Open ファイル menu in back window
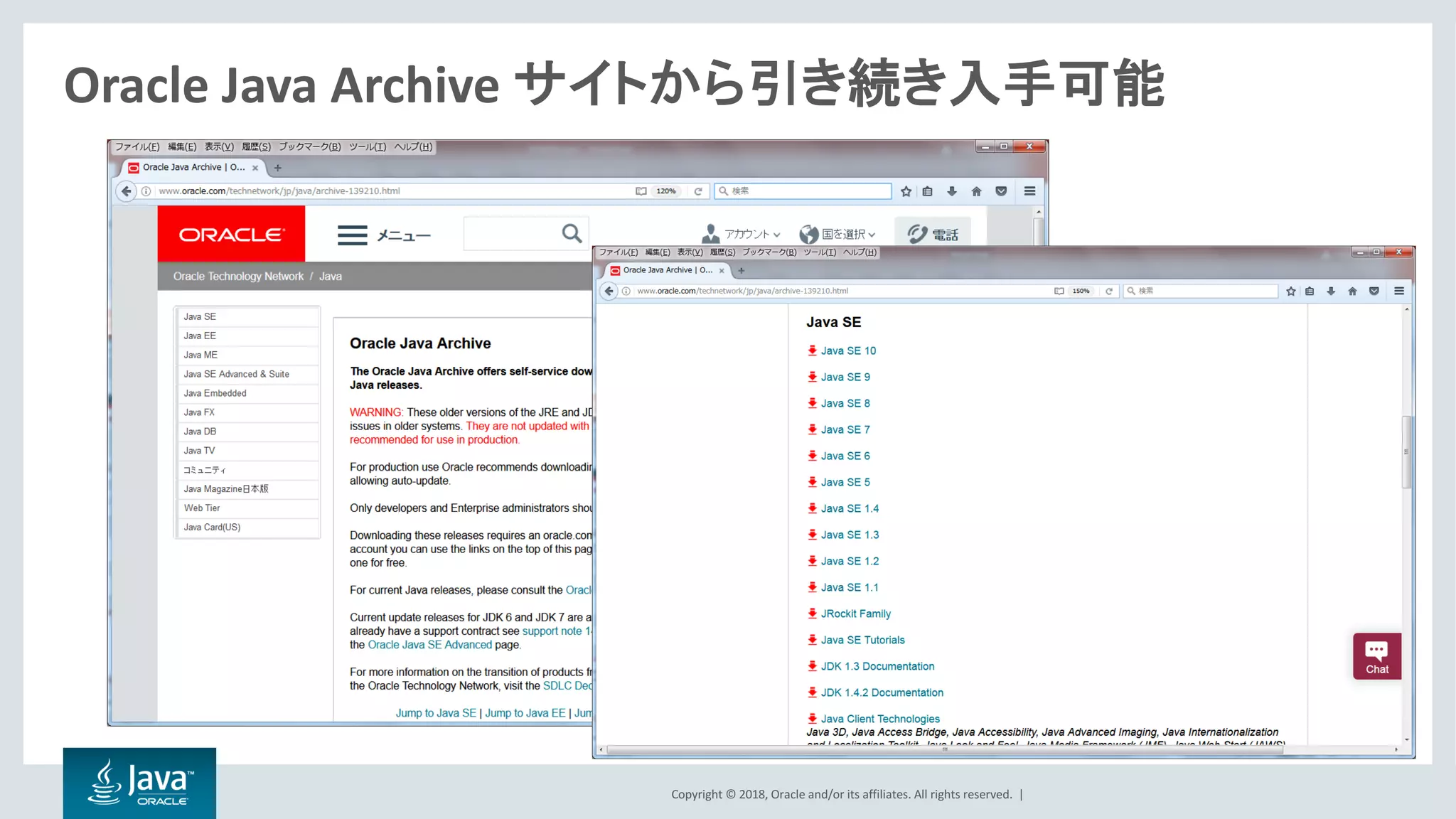 [x=137, y=146]
